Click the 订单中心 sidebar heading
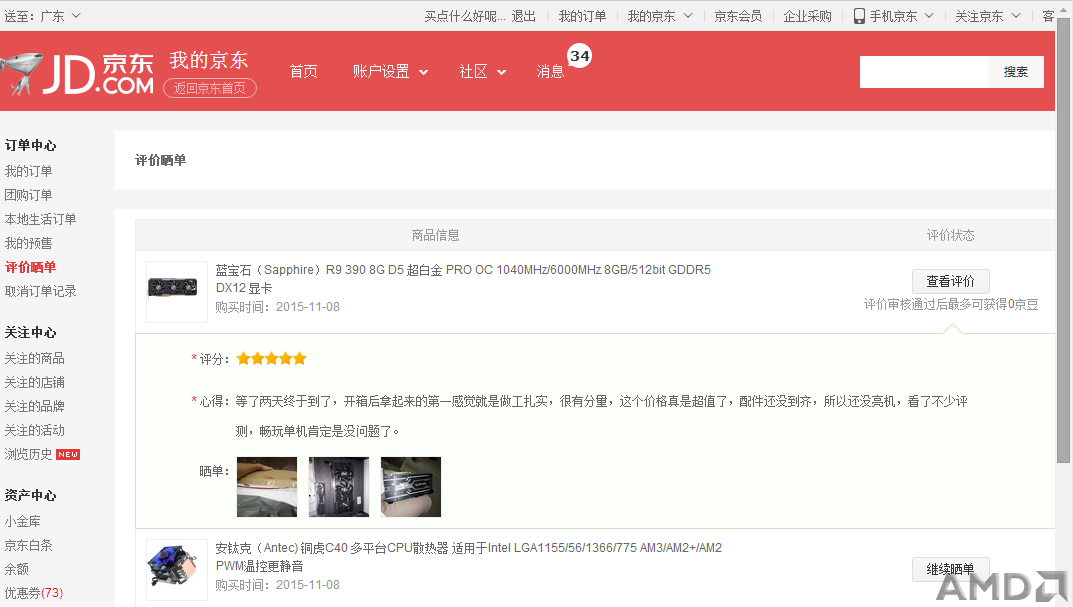1073x607 pixels. click(x=30, y=145)
